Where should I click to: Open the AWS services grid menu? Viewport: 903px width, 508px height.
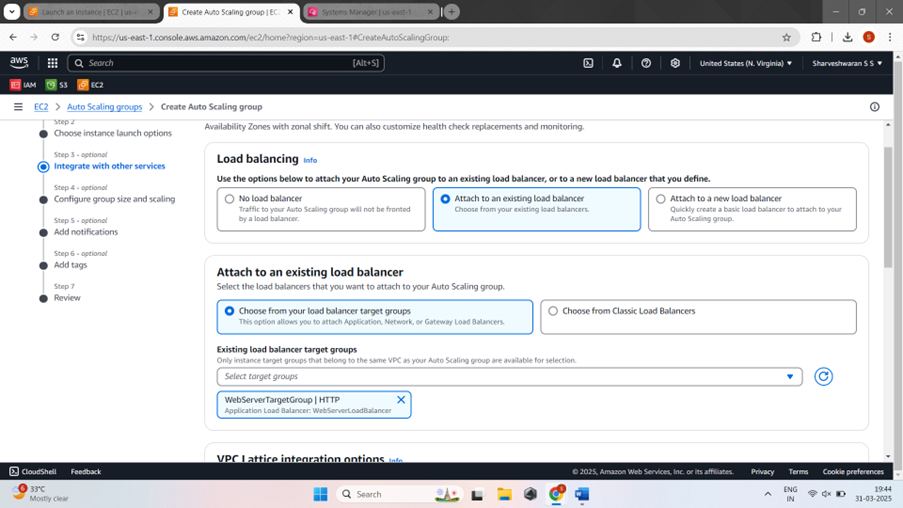[x=52, y=63]
